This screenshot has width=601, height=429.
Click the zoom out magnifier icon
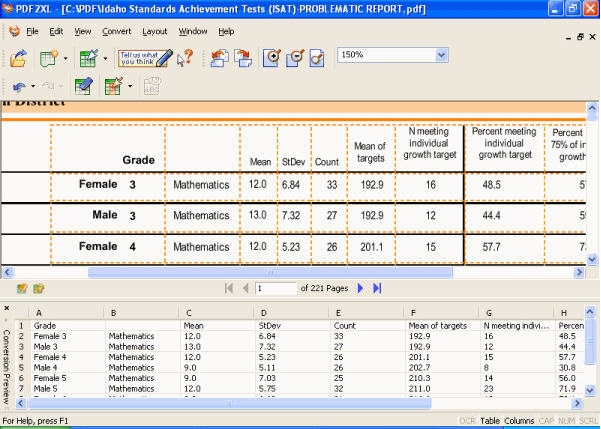(293, 58)
